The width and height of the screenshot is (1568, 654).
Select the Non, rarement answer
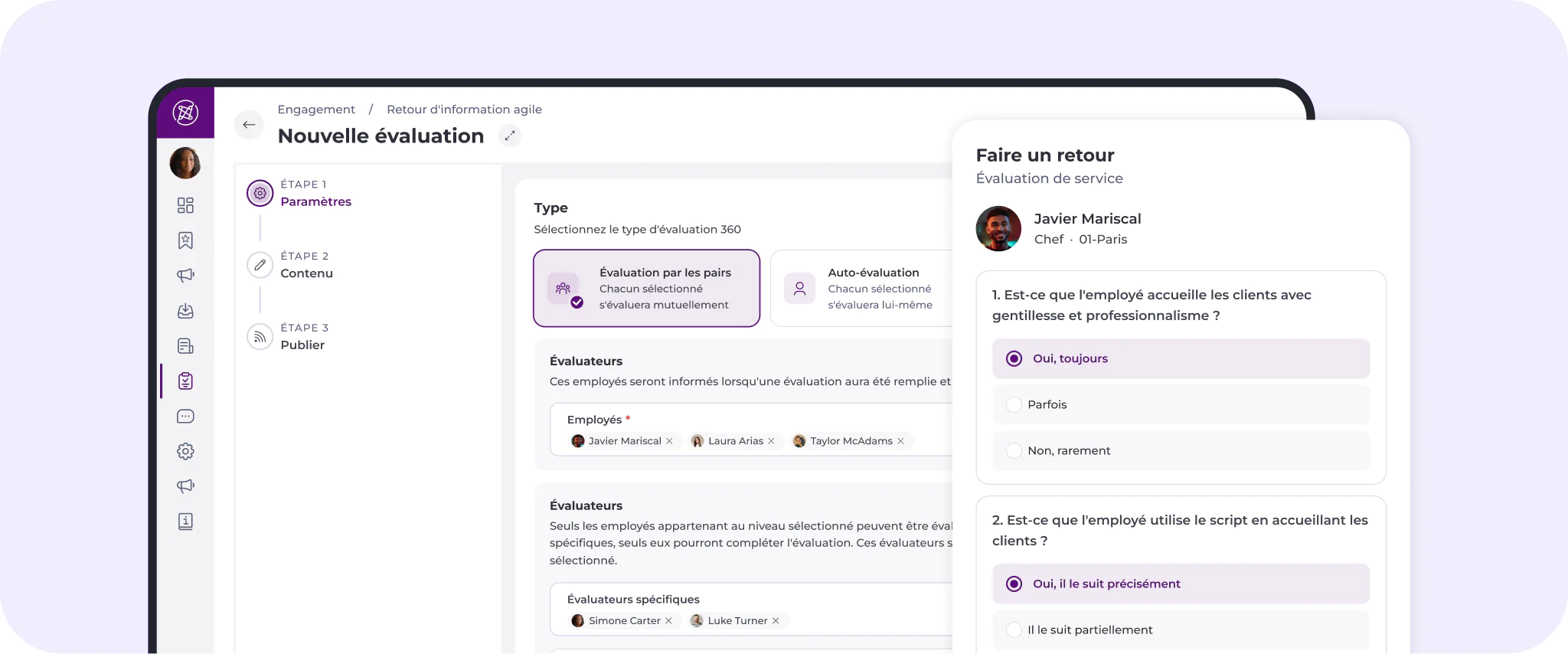[x=1181, y=451]
